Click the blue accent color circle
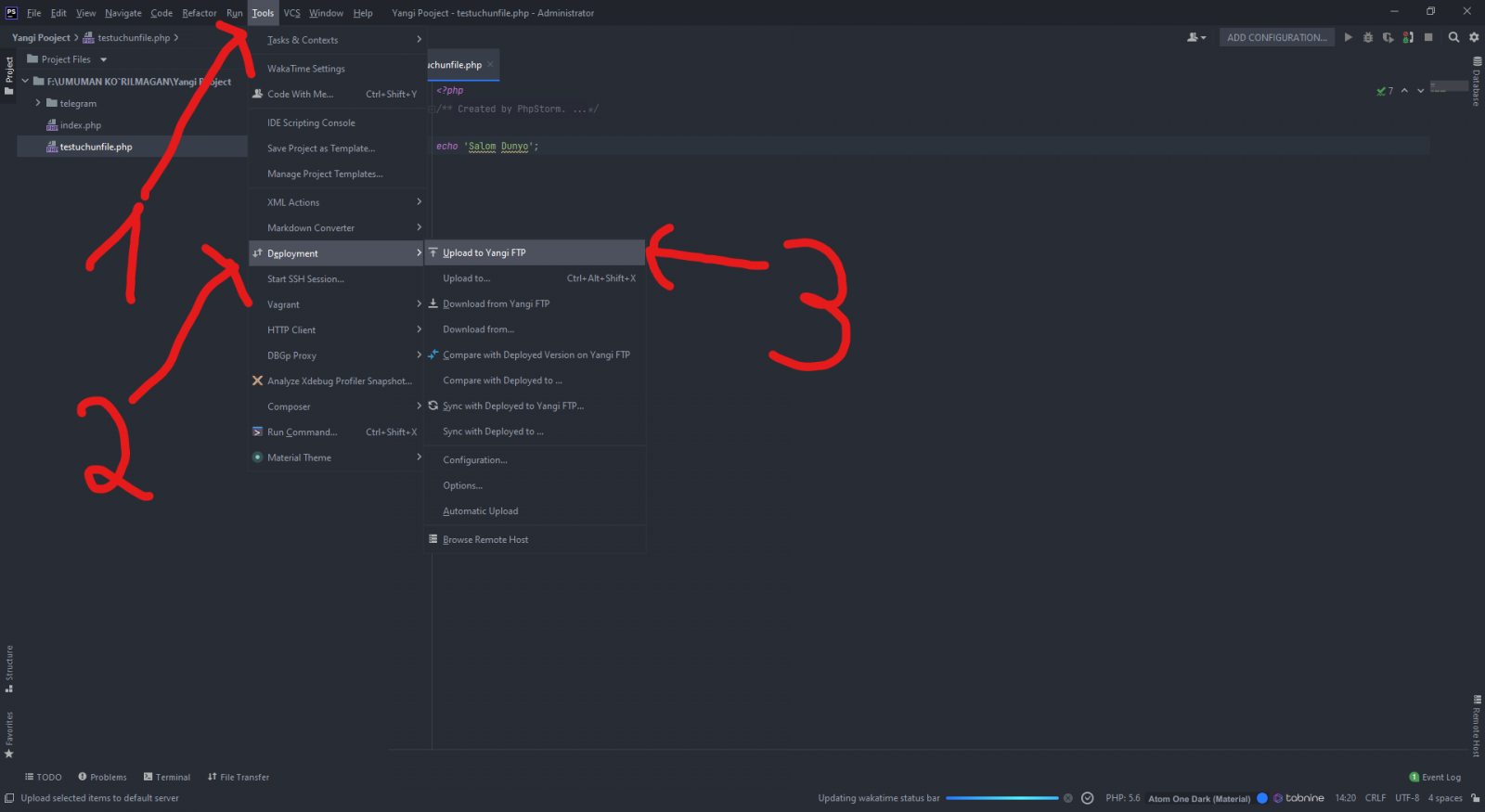 tap(1262, 798)
